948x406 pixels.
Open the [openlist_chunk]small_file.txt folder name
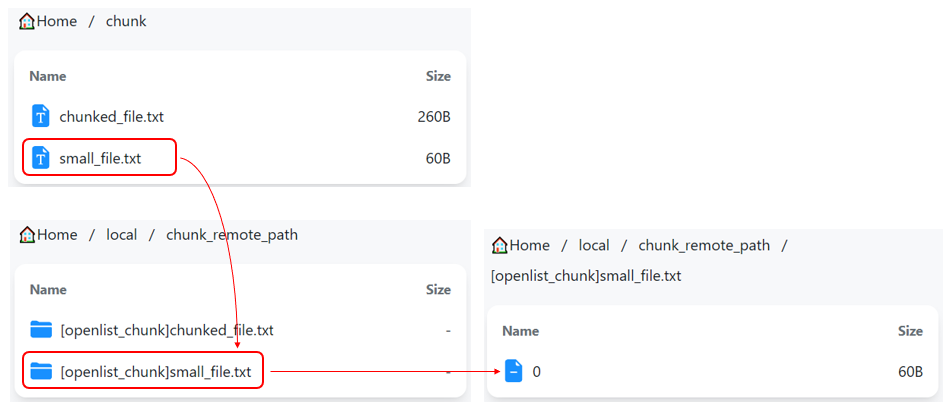tap(156, 372)
